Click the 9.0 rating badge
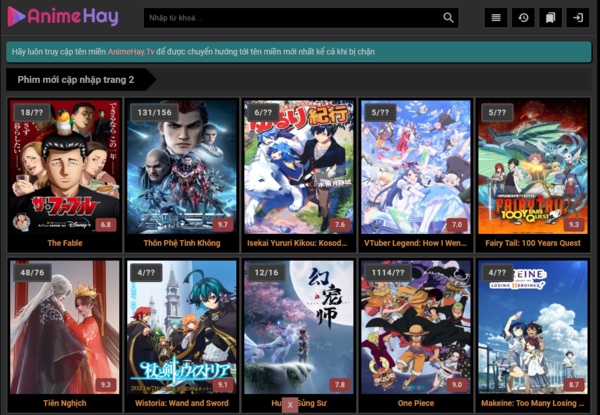600x415 pixels. tap(457, 384)
